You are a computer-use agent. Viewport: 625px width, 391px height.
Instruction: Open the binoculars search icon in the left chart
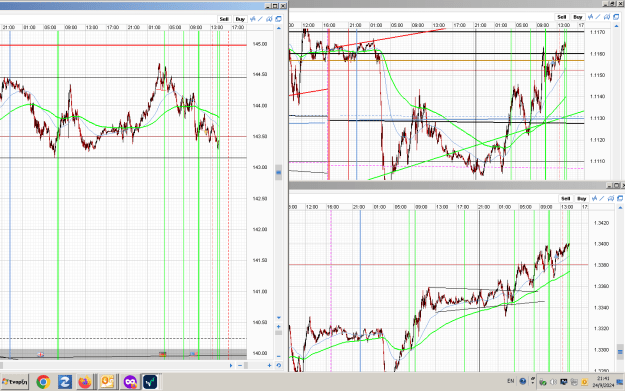[269, 19]
